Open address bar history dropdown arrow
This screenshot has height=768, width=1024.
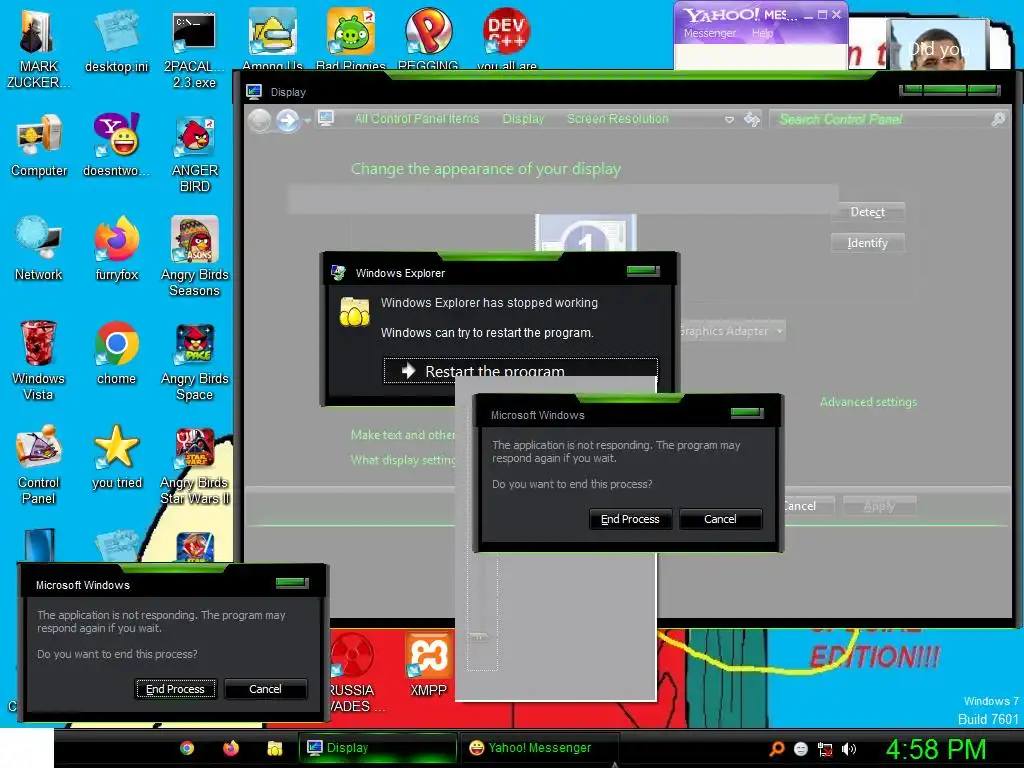coord(729,120)
